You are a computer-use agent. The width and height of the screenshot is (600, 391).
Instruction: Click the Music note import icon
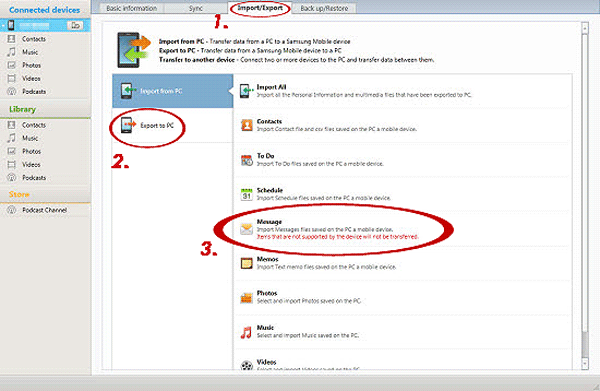pyautogui.click(x=246, y=332)
